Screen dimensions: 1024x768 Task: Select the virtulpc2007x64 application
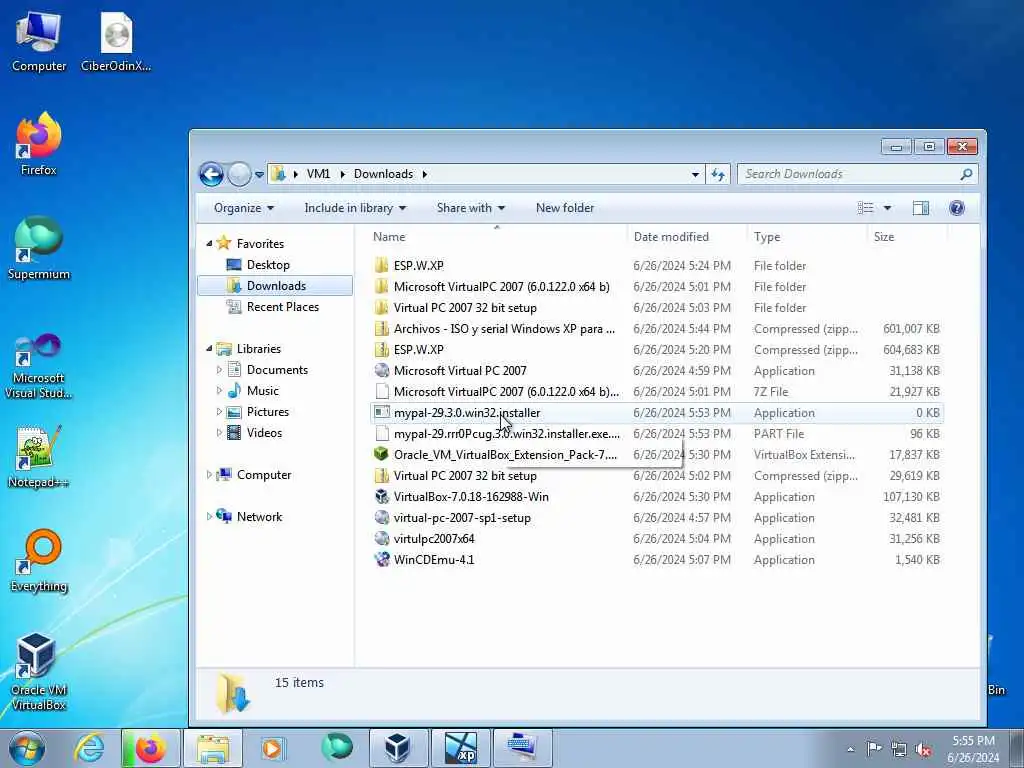[656, 539]
